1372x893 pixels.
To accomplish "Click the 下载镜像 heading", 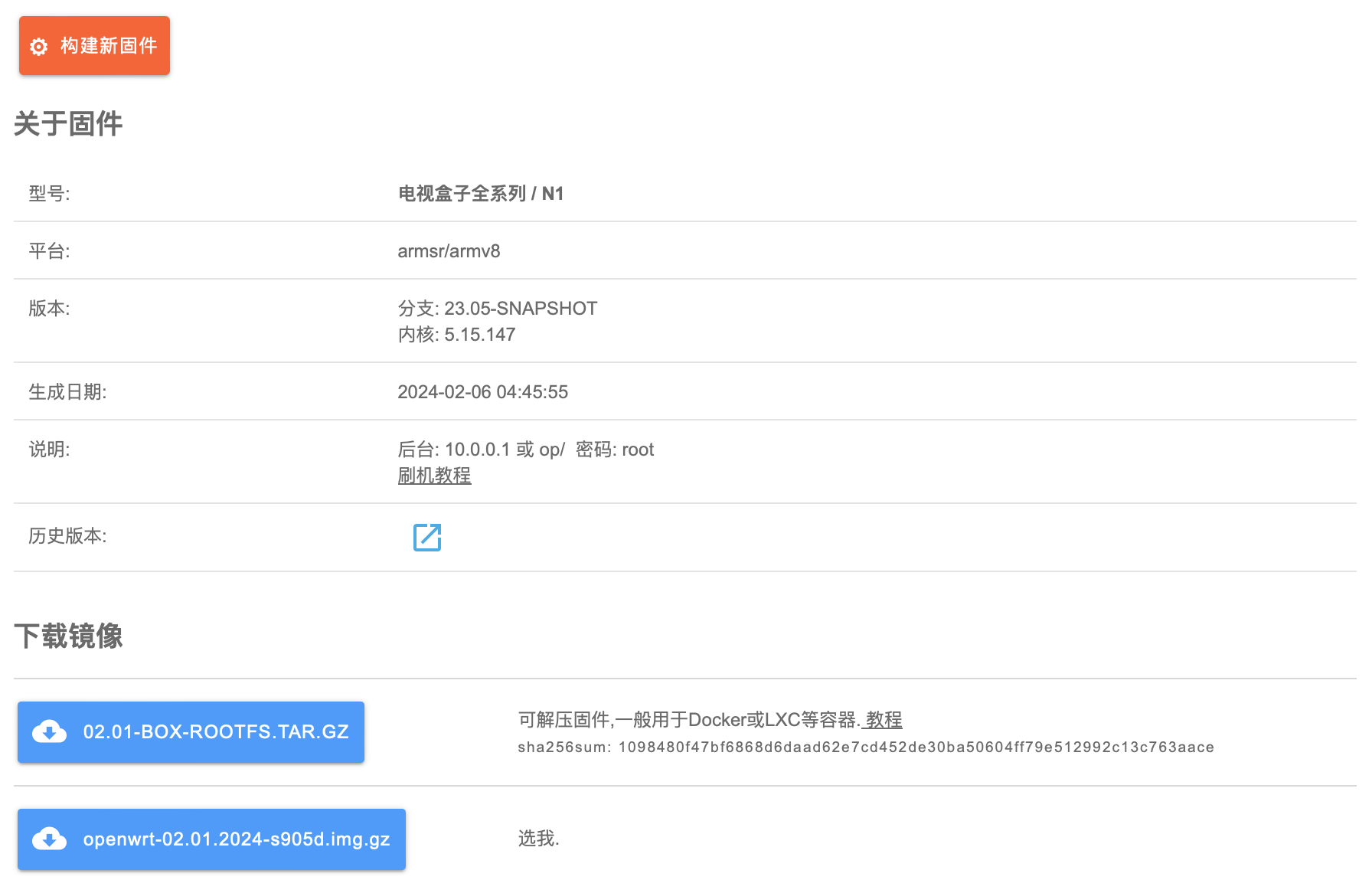I will point(68,636).
